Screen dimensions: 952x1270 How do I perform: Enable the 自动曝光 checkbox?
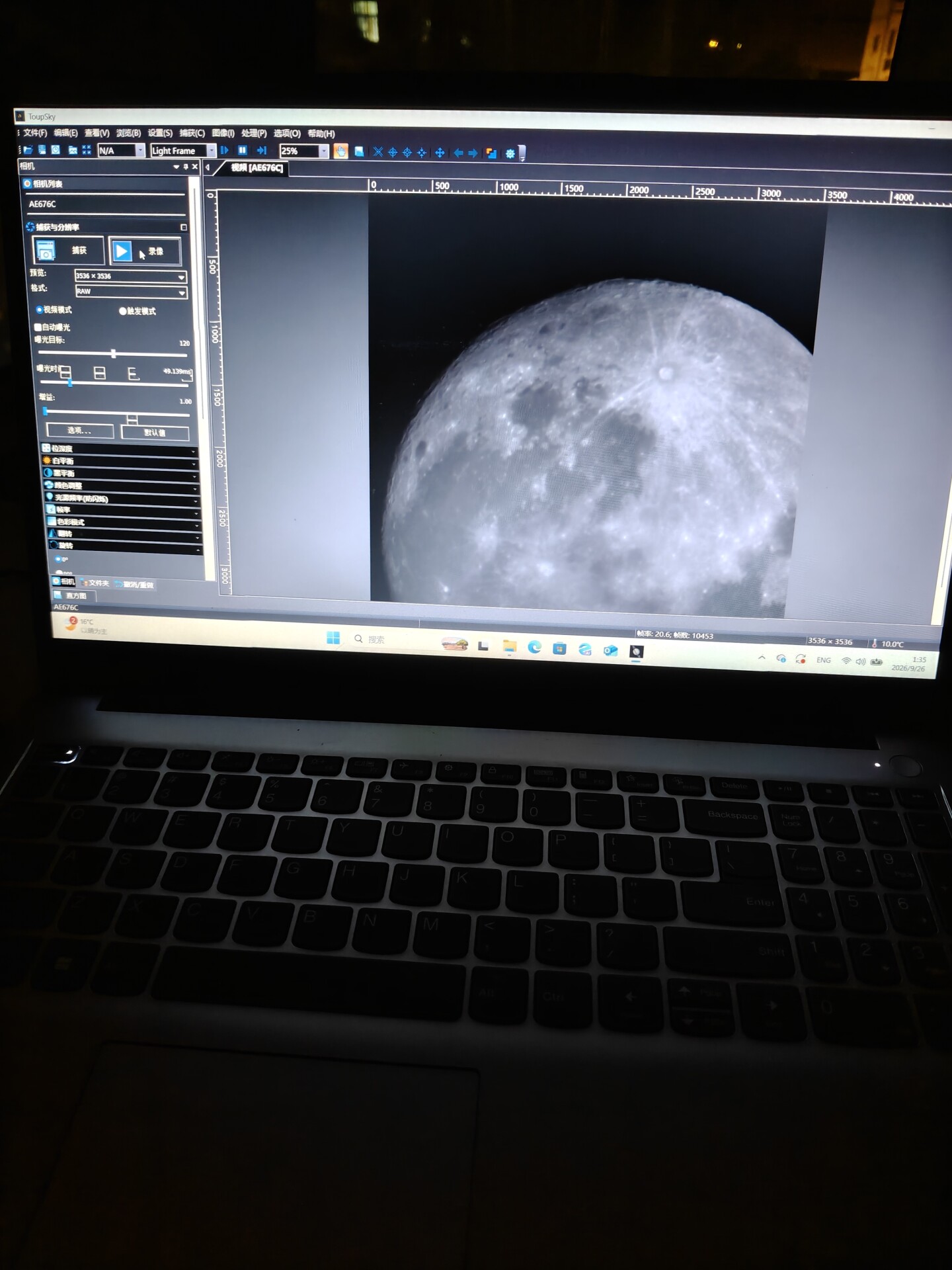pyautogui.click(x=38, y=327)
